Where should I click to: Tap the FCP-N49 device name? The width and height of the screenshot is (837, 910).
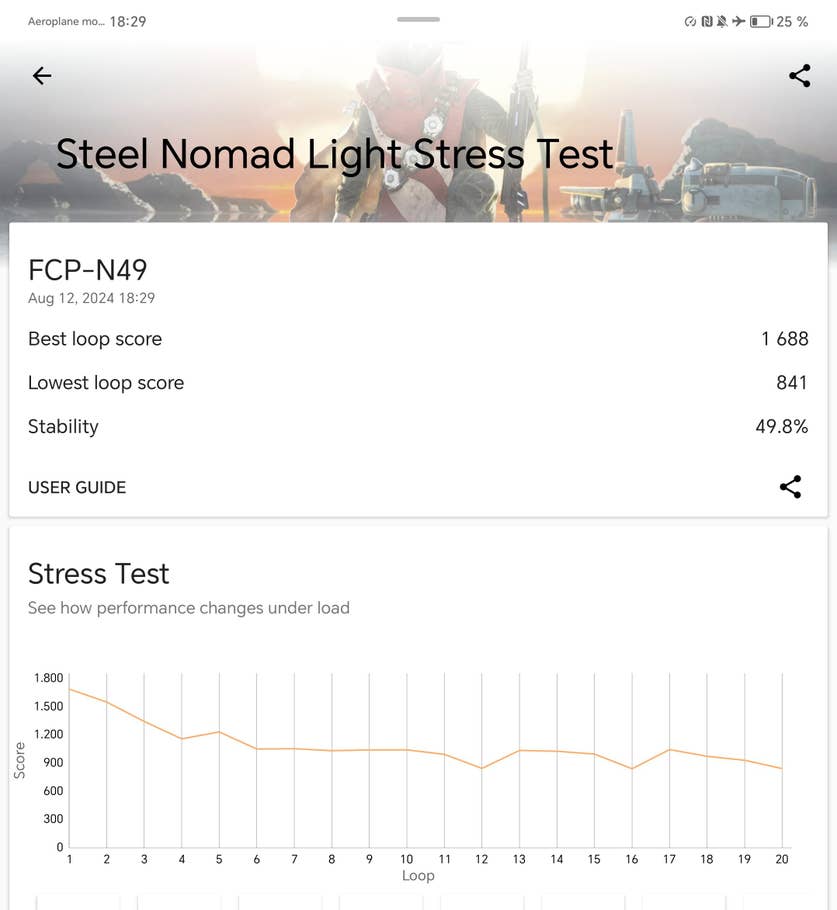tap(88, 270)
